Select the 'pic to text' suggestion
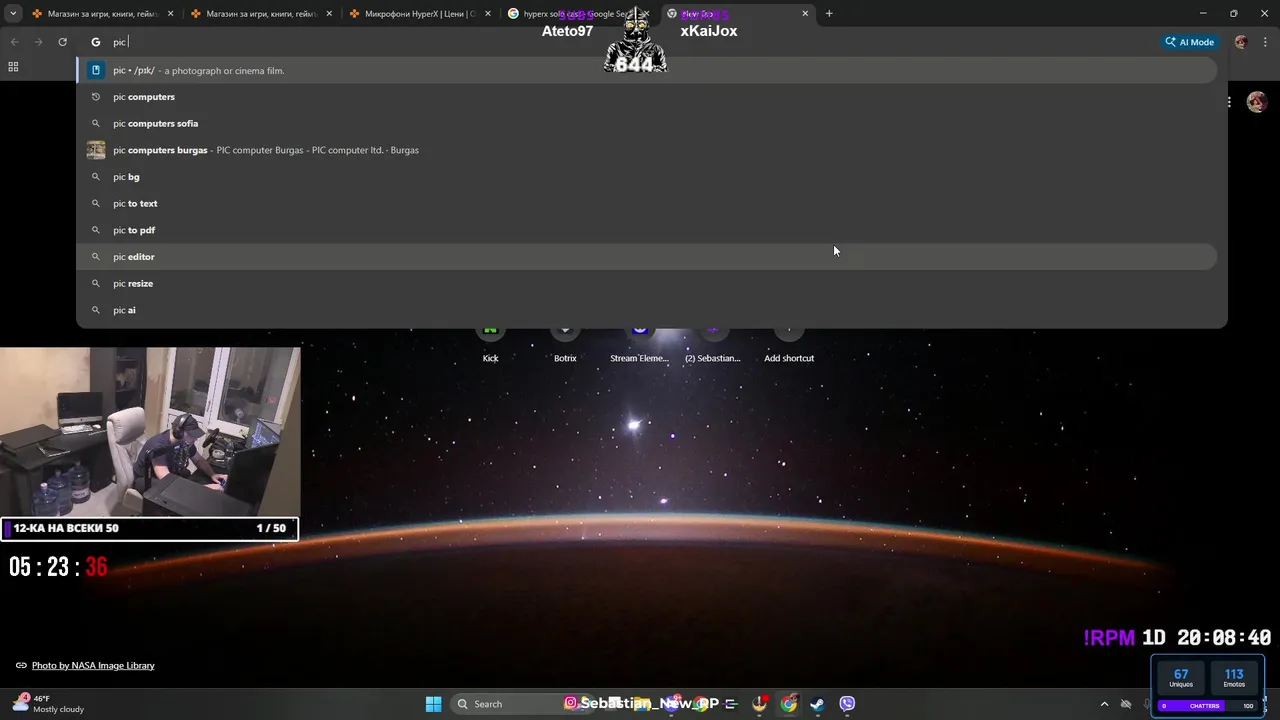This screenshot has height=720, width=1280. 647,203
